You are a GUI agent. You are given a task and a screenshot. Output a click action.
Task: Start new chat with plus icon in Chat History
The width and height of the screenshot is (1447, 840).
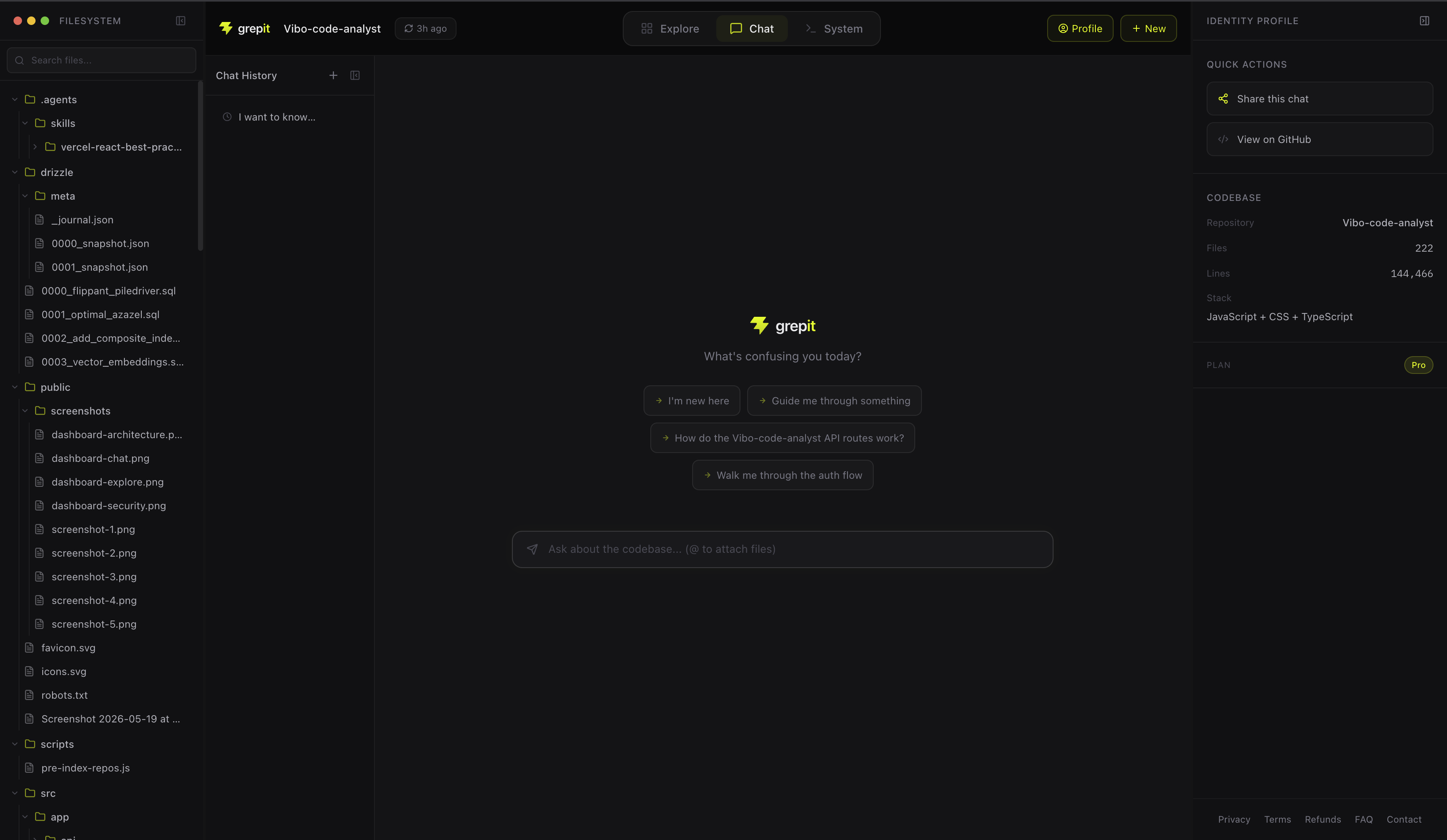(333, 75)
